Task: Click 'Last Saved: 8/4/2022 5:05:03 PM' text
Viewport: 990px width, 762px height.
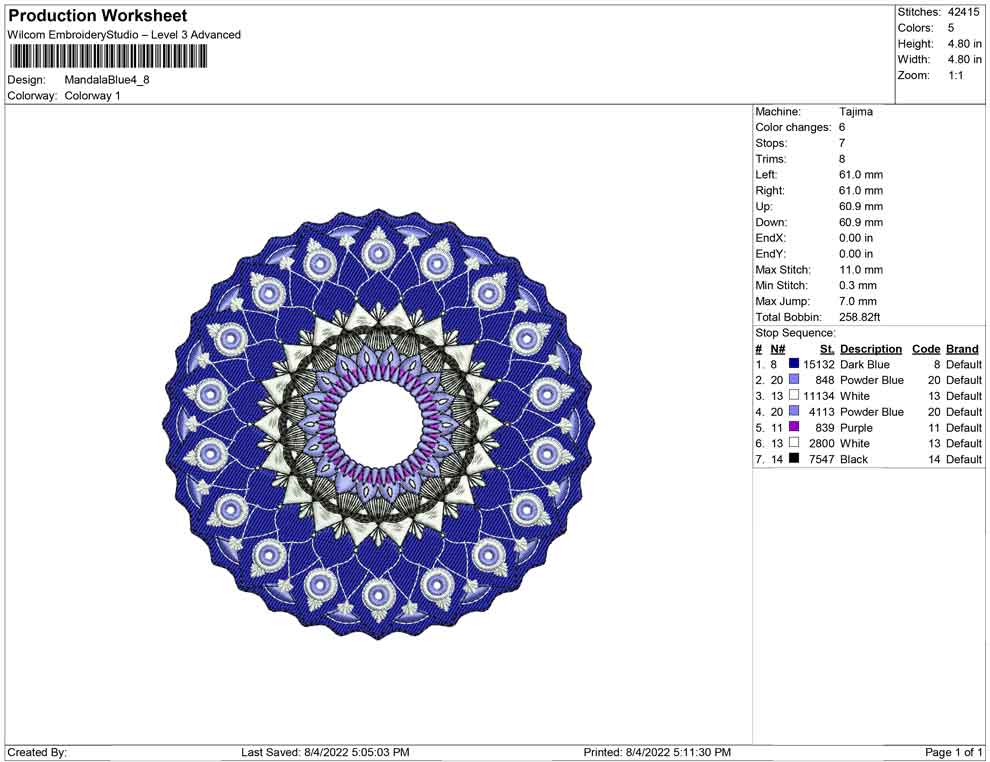Action: point(325,752)
